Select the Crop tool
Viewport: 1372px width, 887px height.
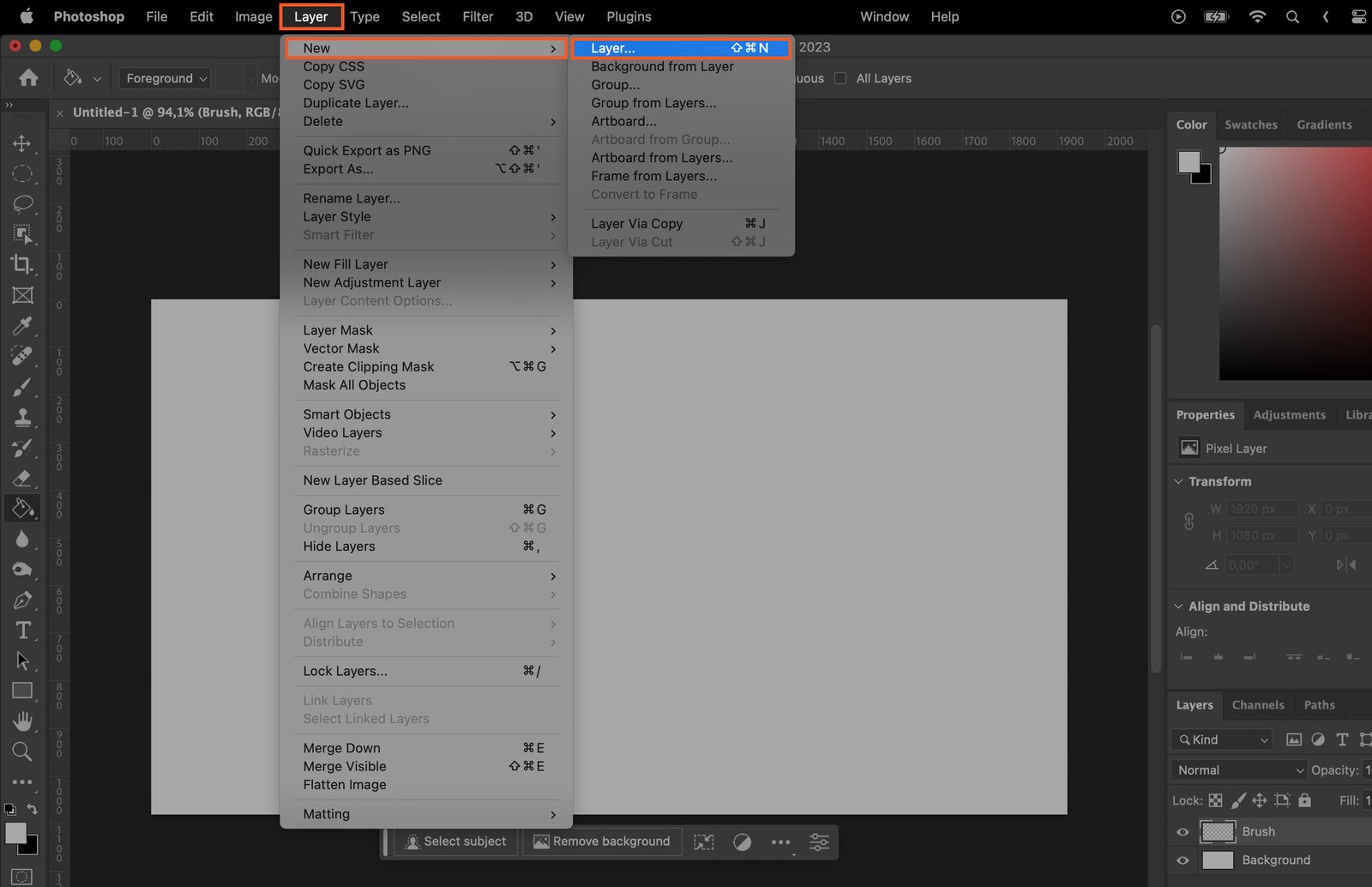click(x=22, y=264)
